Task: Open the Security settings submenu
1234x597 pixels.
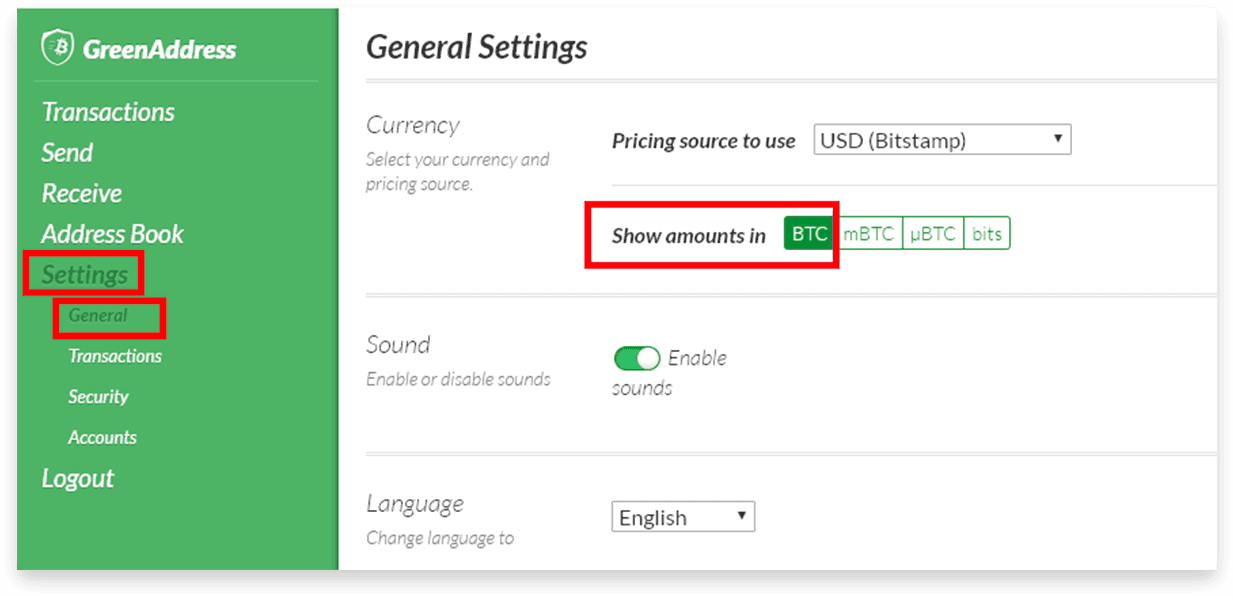Action: click(x=98, y=397)
